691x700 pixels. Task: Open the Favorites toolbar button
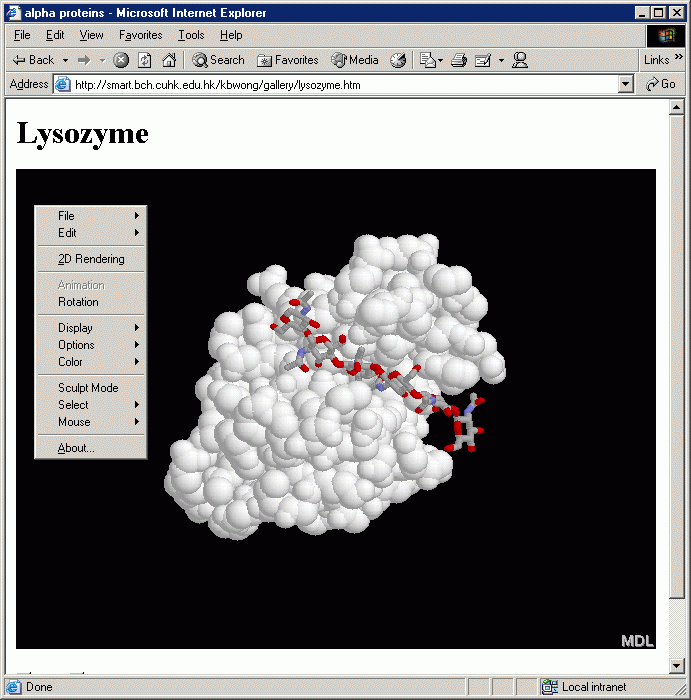click(288, 60)
